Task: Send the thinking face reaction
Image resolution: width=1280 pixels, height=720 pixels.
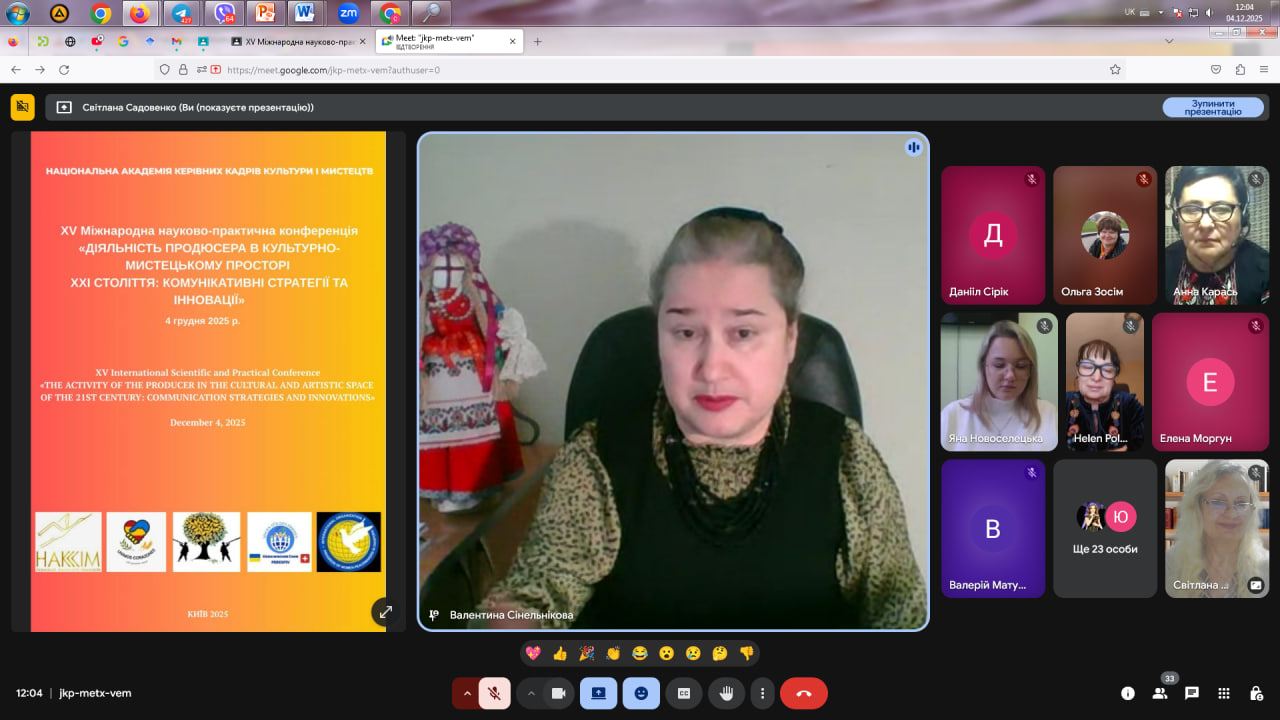Action: pyautogui.click(x=719, y=653)
